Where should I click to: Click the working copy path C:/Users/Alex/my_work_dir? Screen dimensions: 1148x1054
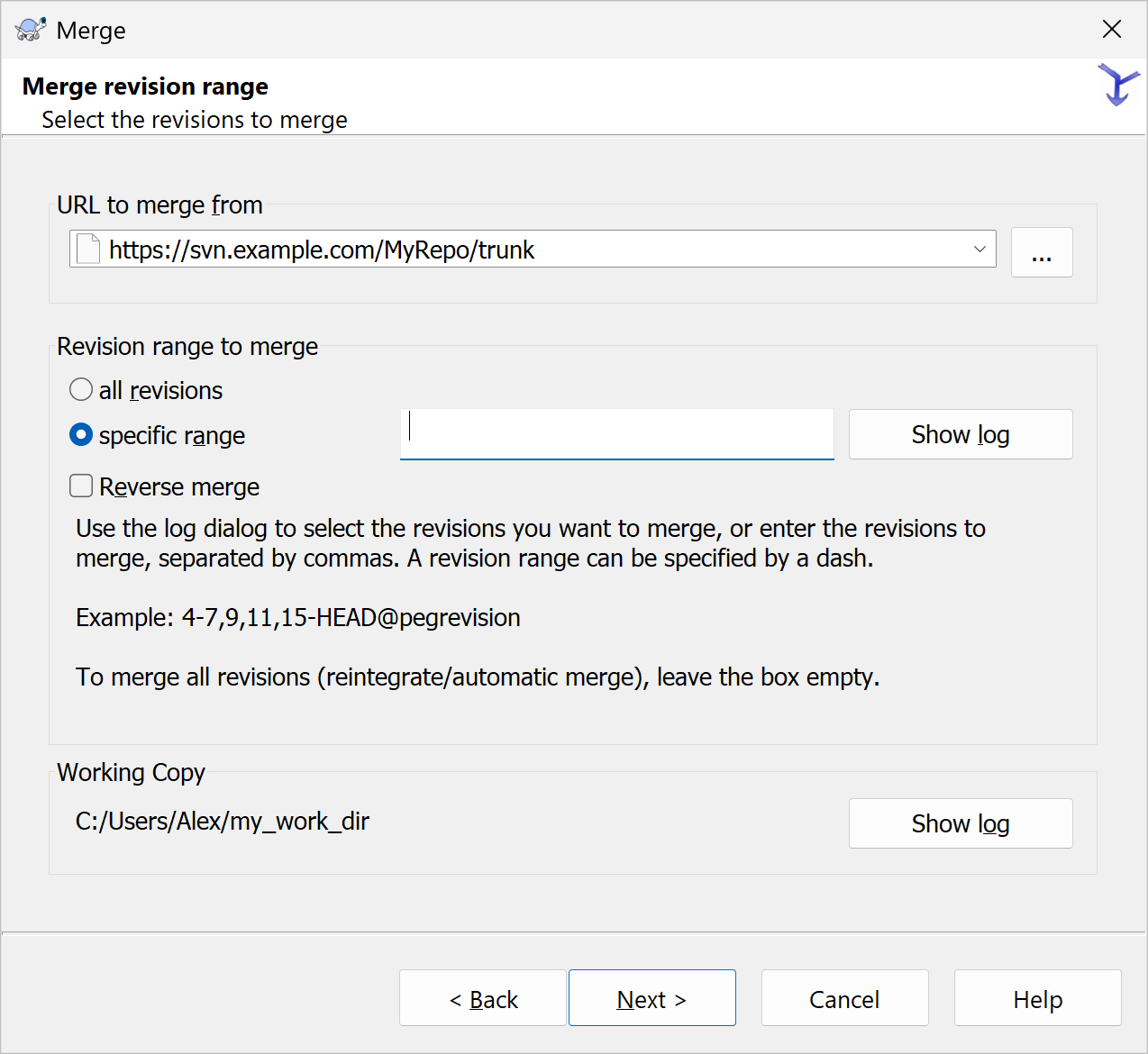tap(223, 822)
